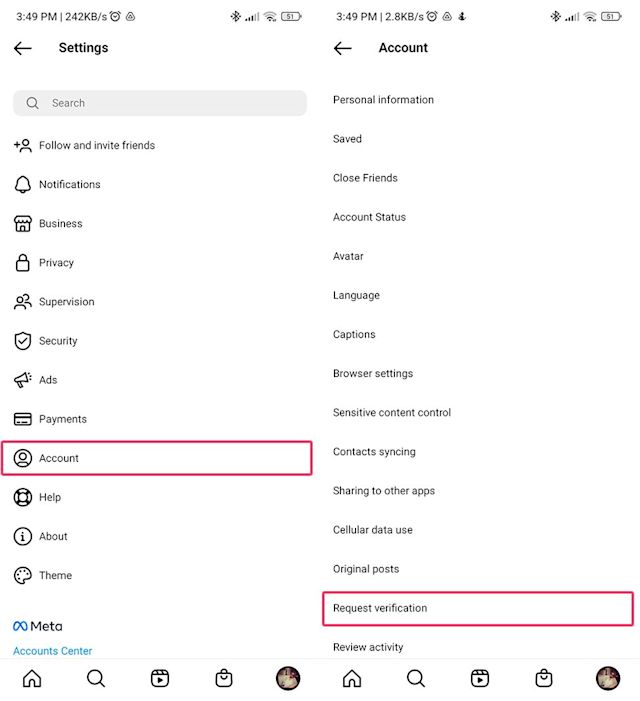The height and width of the screenshot is (701, 640).
Task: Tap the About info icon
Action: (23, 536)
